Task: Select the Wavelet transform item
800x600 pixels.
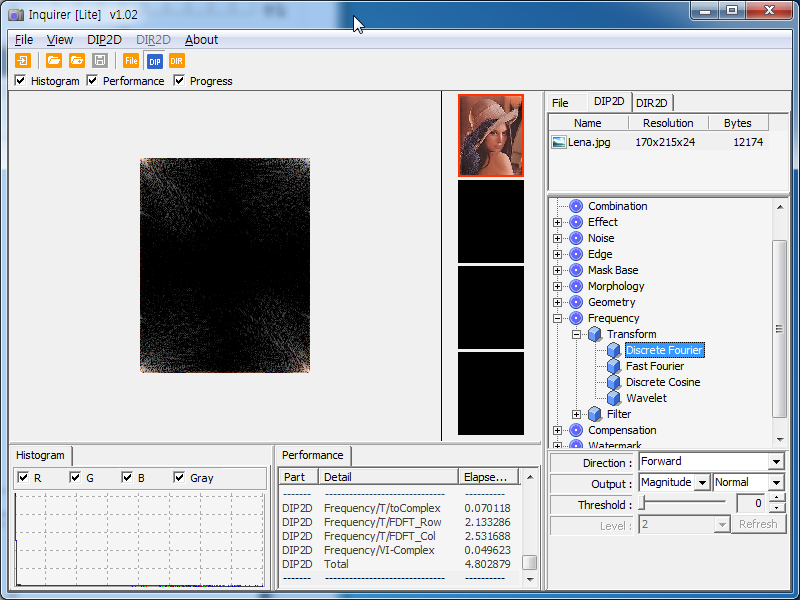Action: click(646, 398)
